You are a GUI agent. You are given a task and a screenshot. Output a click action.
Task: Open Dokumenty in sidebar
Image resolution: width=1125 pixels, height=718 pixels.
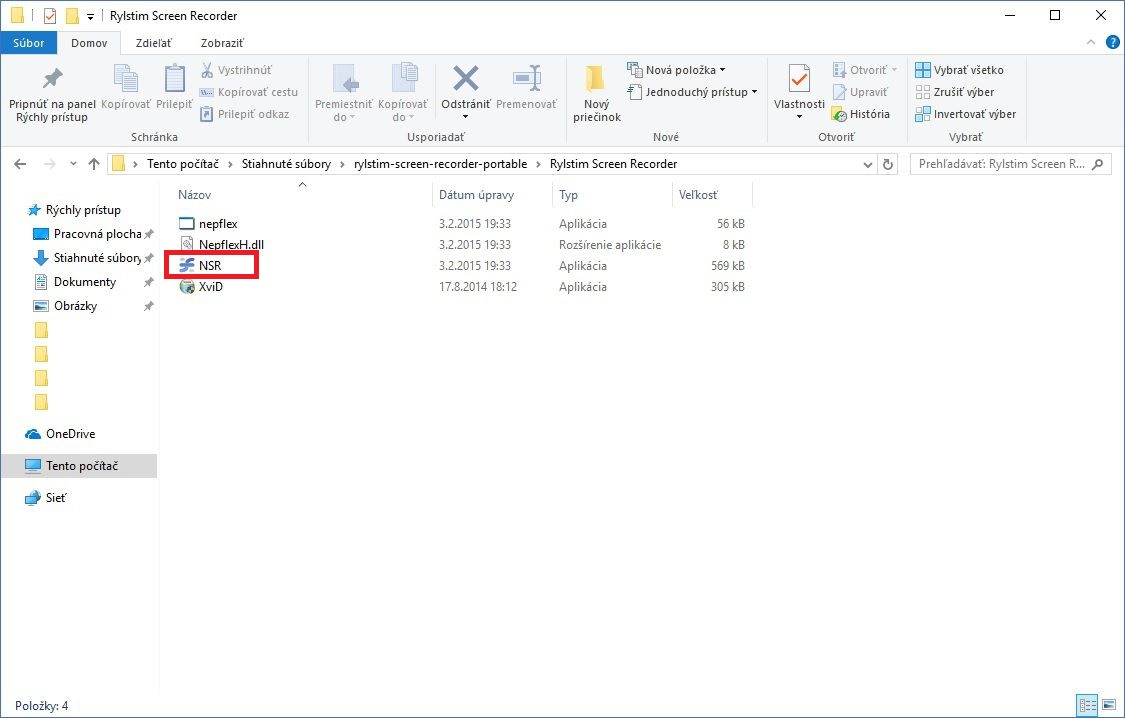(x=77, y=282)
